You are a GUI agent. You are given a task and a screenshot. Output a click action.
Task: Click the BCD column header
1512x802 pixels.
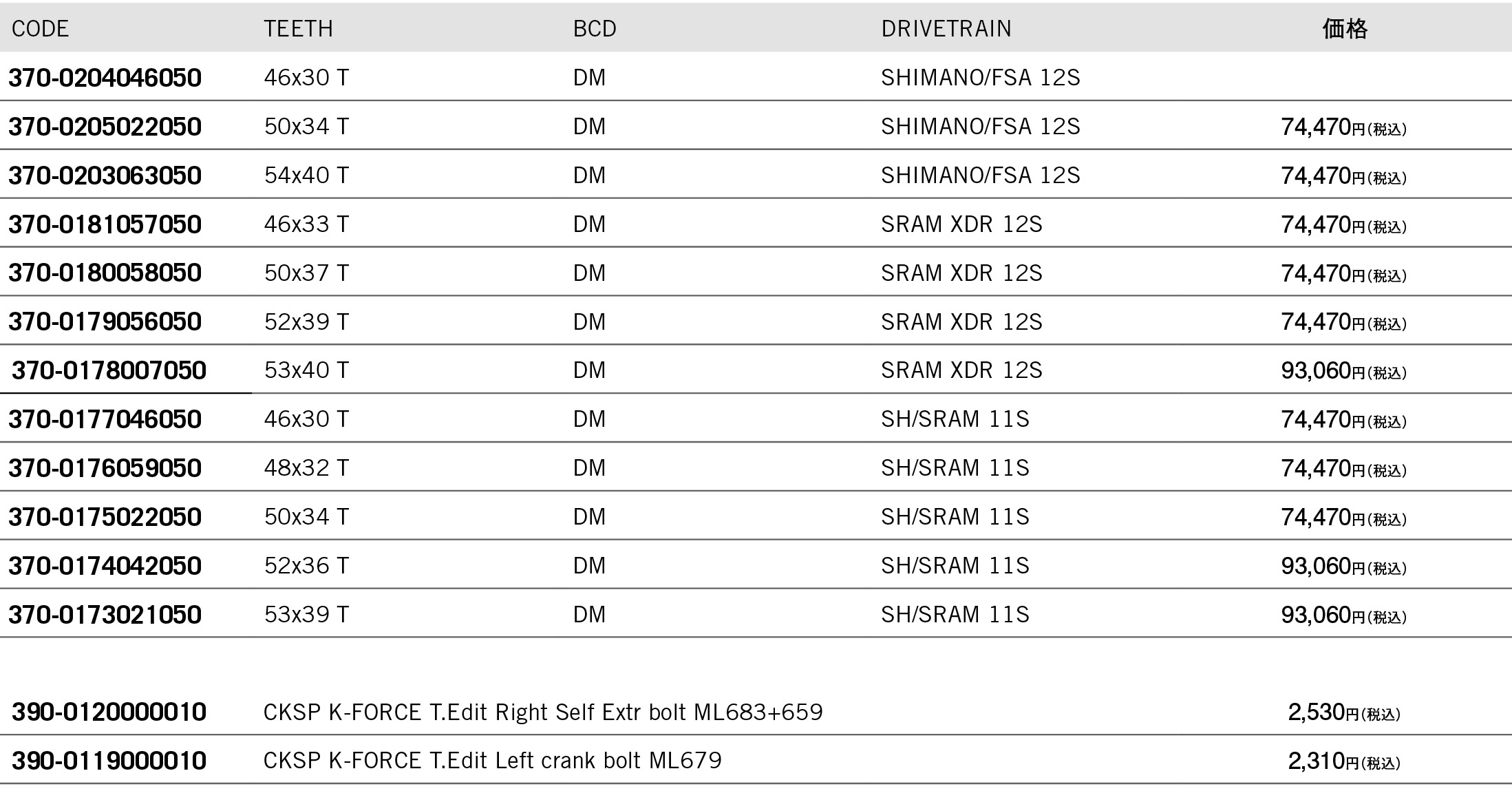pyautogui.click(x=595, y=29)
